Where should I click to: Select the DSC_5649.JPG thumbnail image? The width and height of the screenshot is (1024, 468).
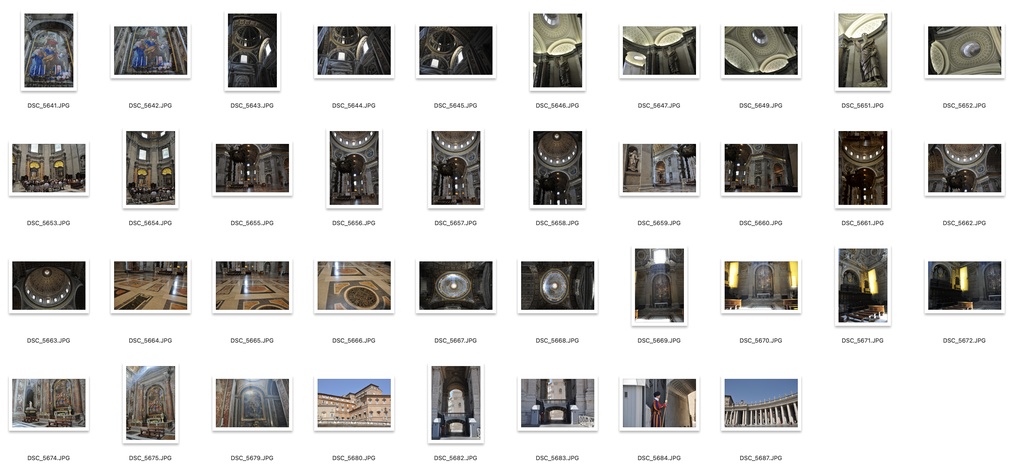761,50
